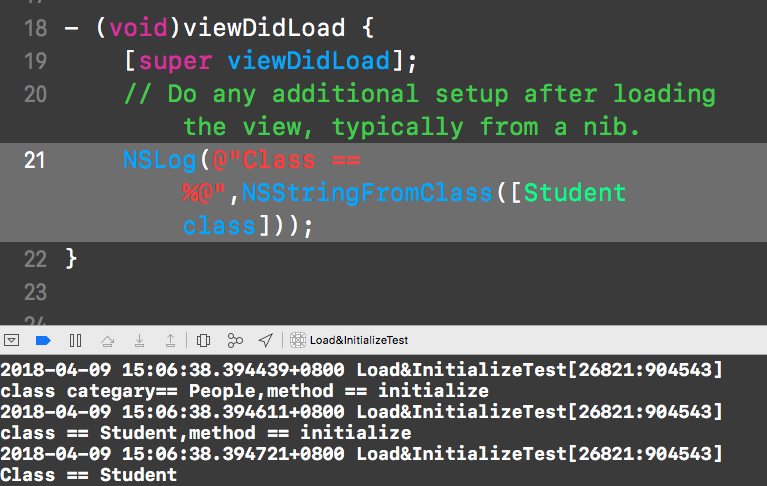Click the Load&InitializeTest app icon in the debug bar
This screenshot has width=767, height=486.
click(x=298, y=340)
